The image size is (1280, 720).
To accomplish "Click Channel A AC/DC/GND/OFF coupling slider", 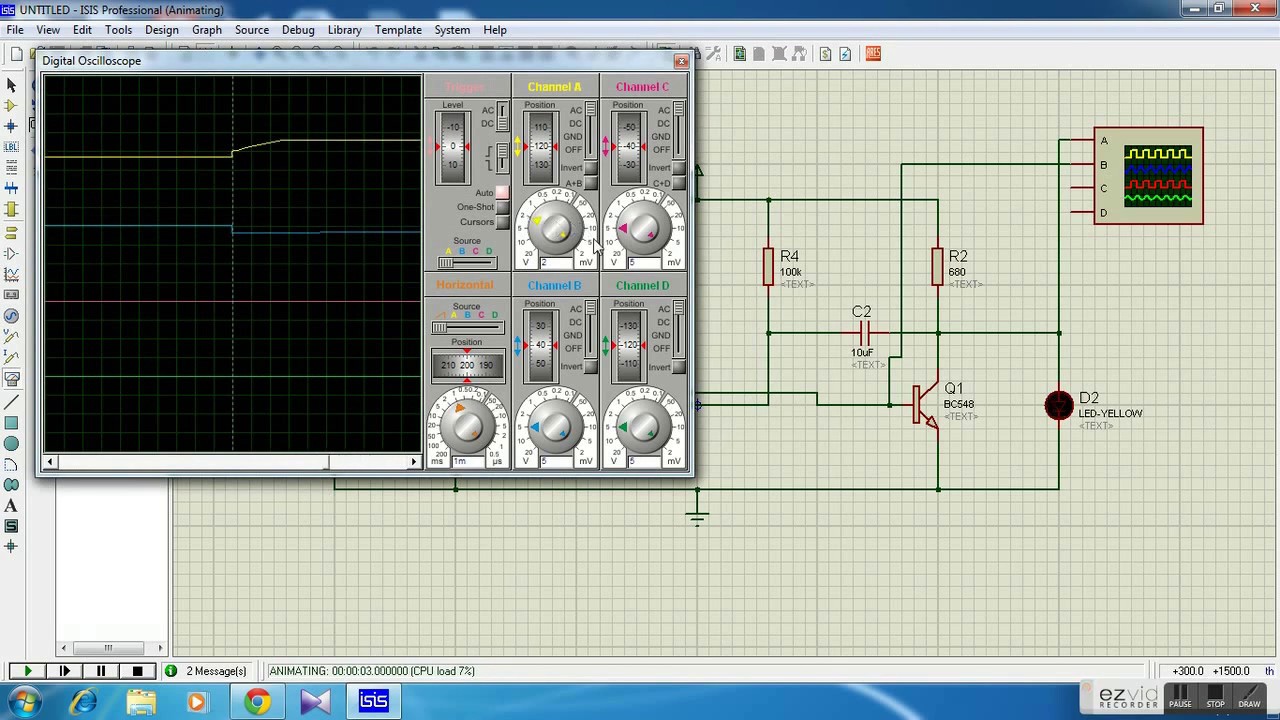I will click(x=591, y=130).
